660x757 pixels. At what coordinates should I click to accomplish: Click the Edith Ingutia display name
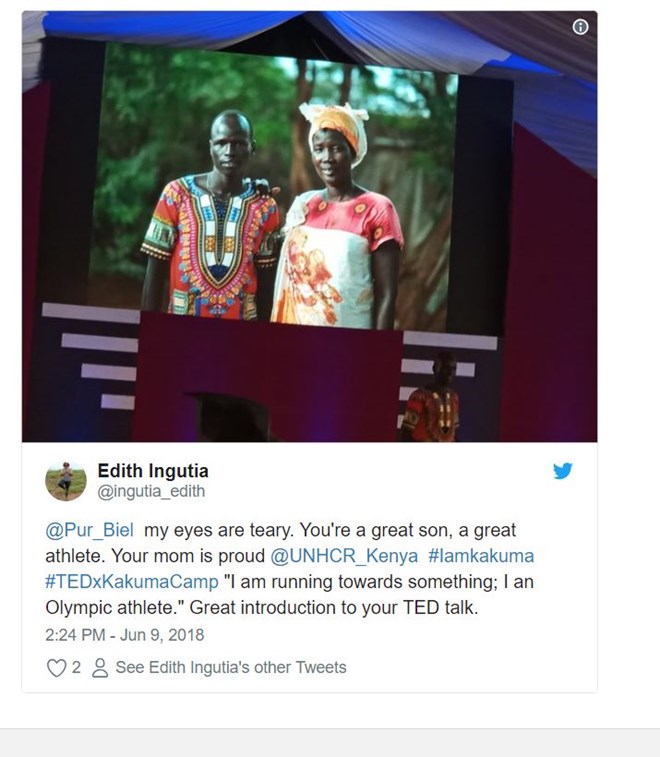153,471
